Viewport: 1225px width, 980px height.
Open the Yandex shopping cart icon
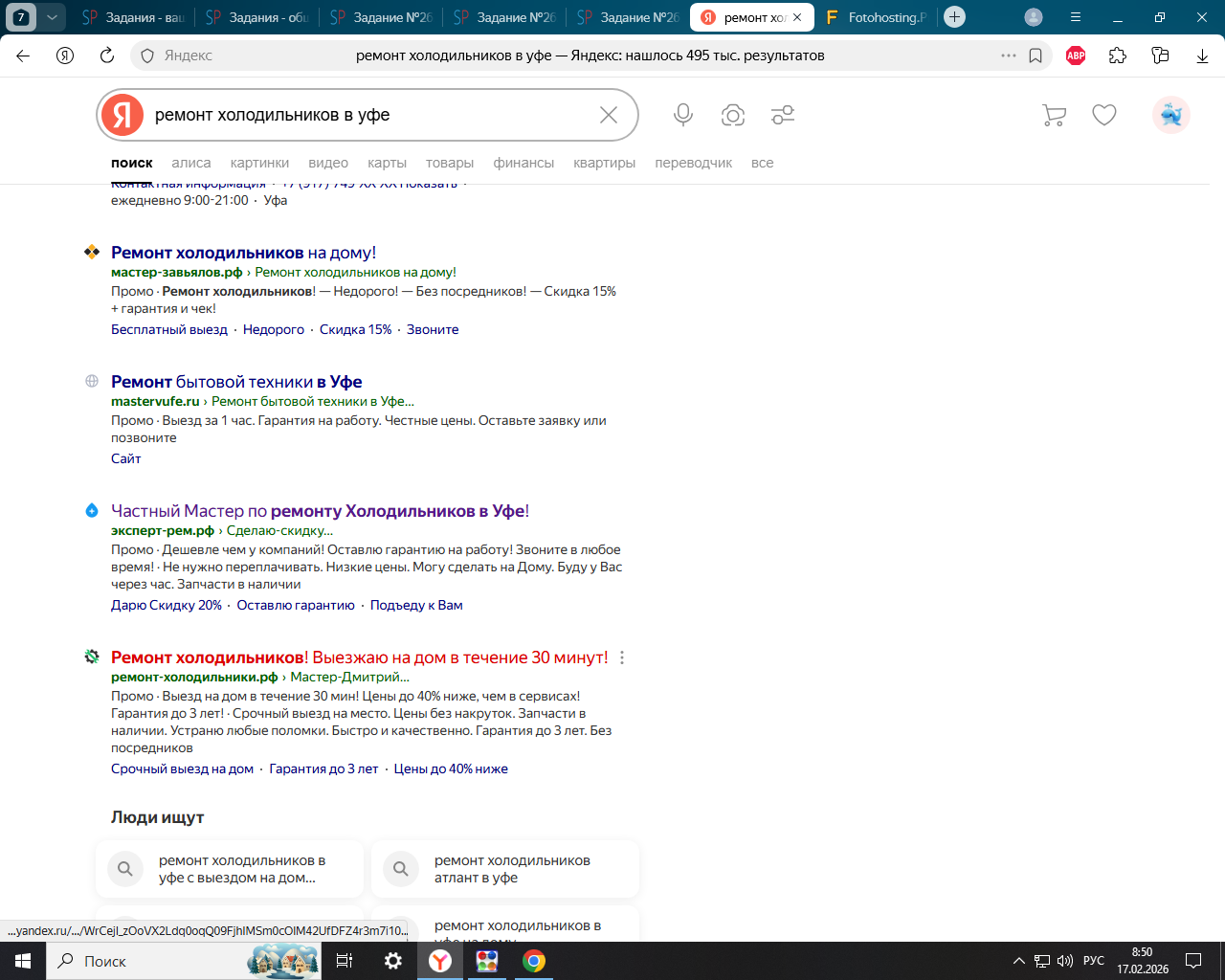(x=1054, y=115)
